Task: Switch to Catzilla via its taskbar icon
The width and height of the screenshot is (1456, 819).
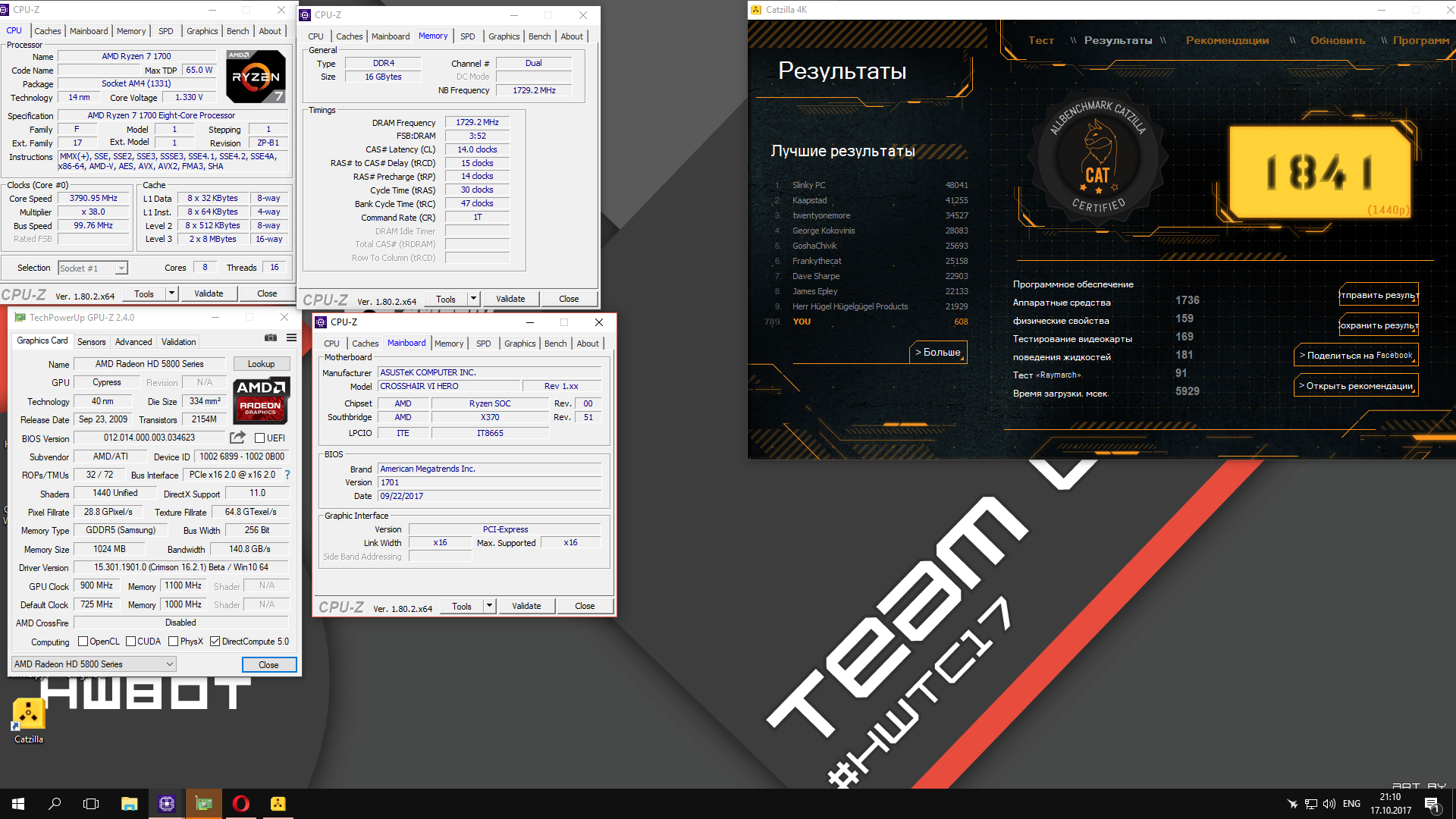Action: pos(278,804)
